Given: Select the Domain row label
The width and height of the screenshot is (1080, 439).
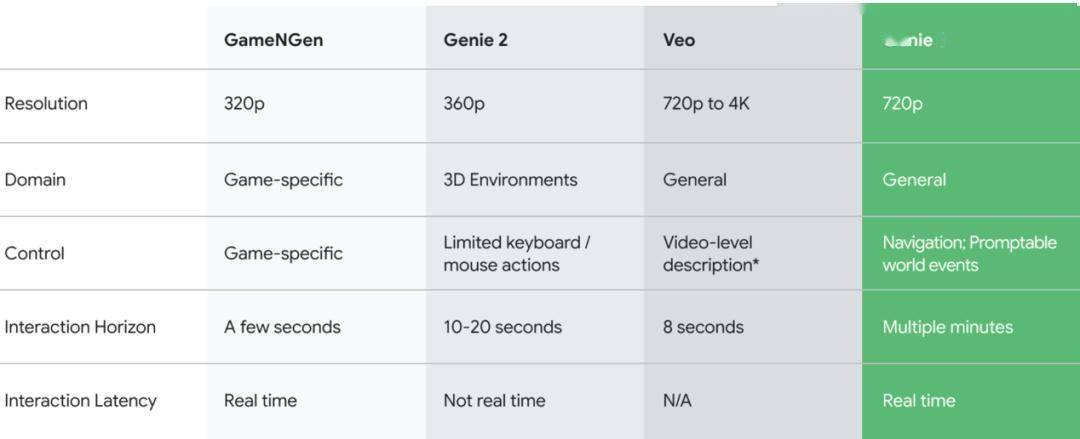Looking at the screenshot, I should pos(36,180).
